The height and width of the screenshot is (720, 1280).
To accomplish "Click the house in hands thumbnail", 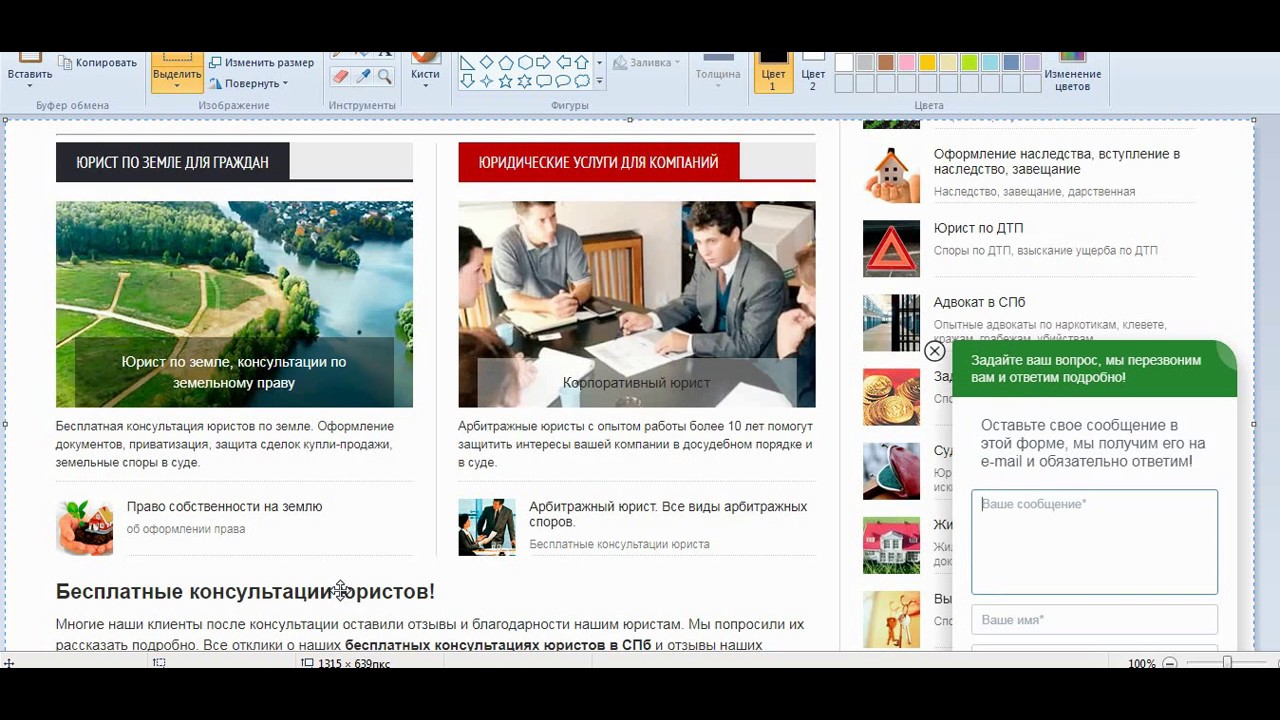I will pos(891,175).
